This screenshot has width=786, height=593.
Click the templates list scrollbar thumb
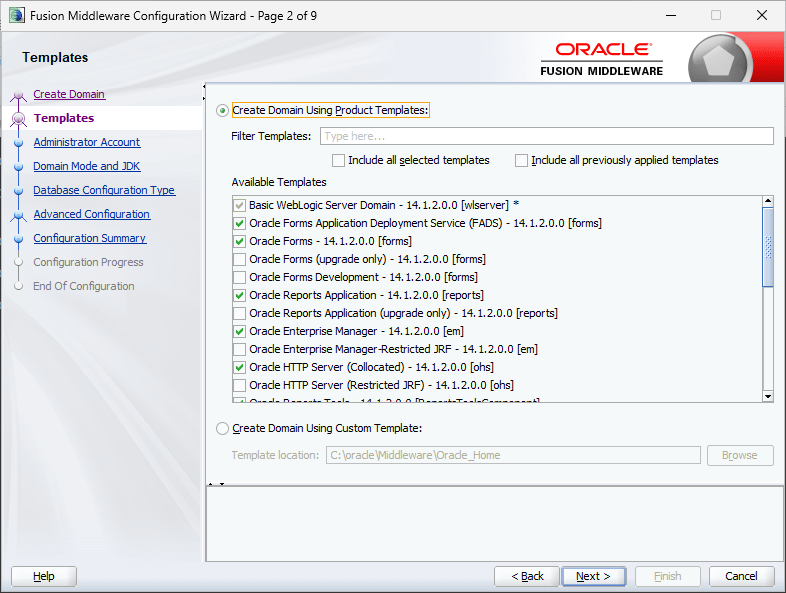click(x=767, y=247)
